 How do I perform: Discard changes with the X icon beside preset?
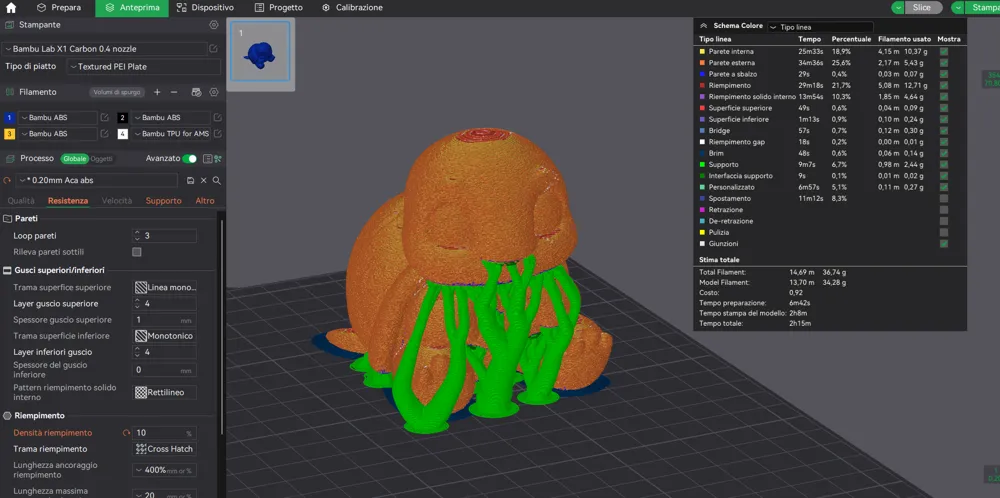coord(204,180)
